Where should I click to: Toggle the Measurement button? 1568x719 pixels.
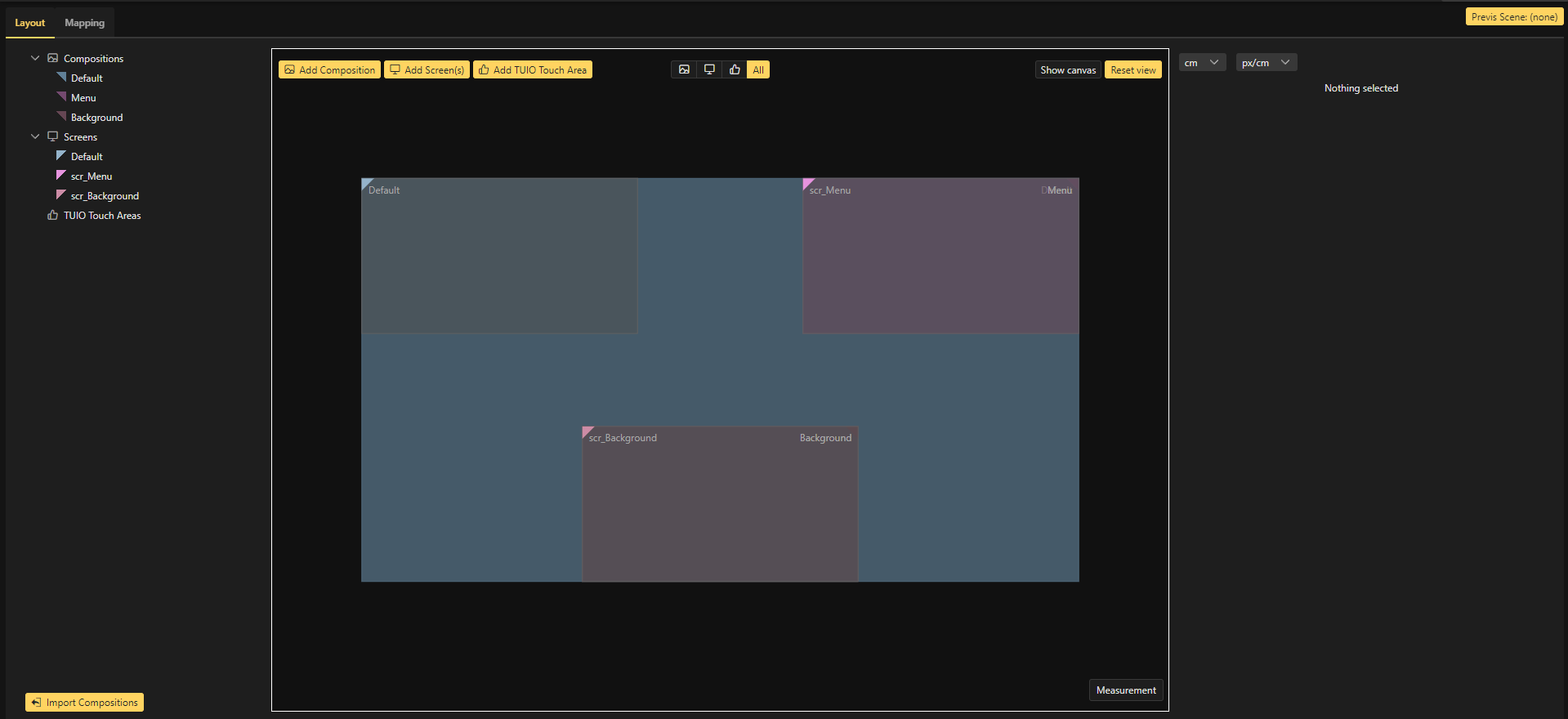(1126, 690)
